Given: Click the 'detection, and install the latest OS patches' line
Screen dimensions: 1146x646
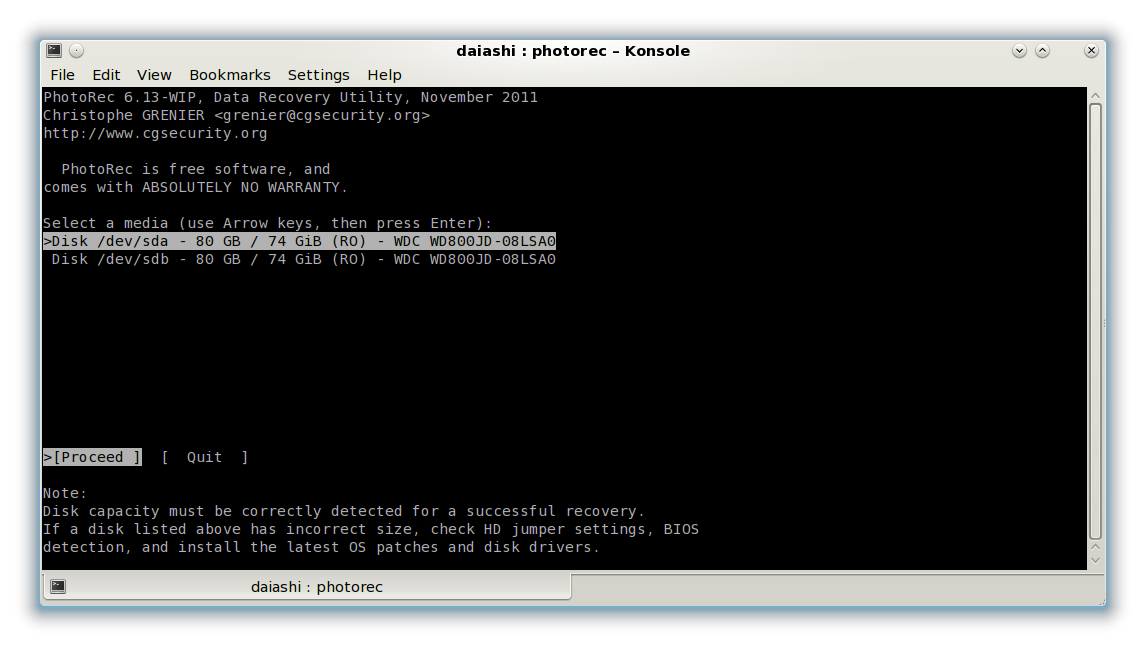Looking at the screenshot, I should 321,547.
